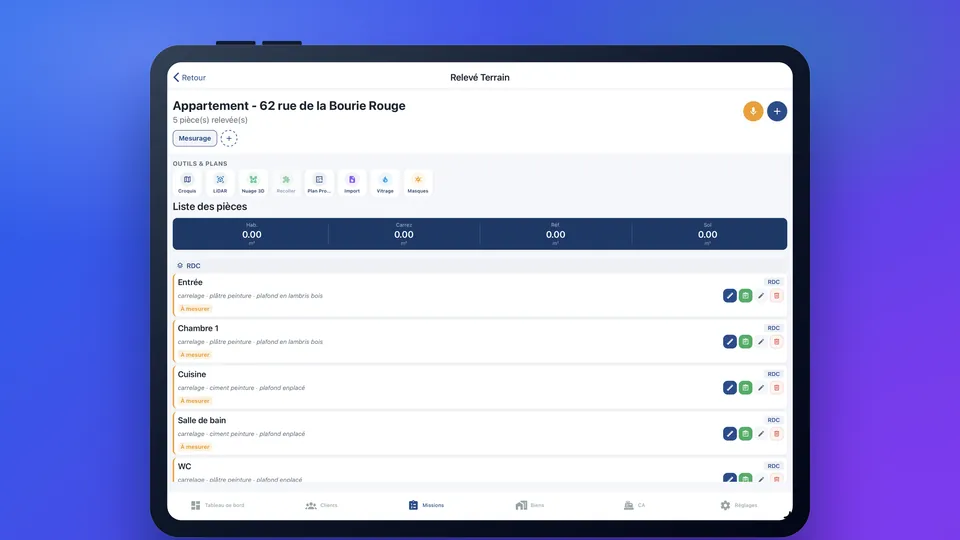Click the À mesurer tag under Cuisine
Image resolution: width=960 pixels, height=540 pixels.
[x=195, y=400]
